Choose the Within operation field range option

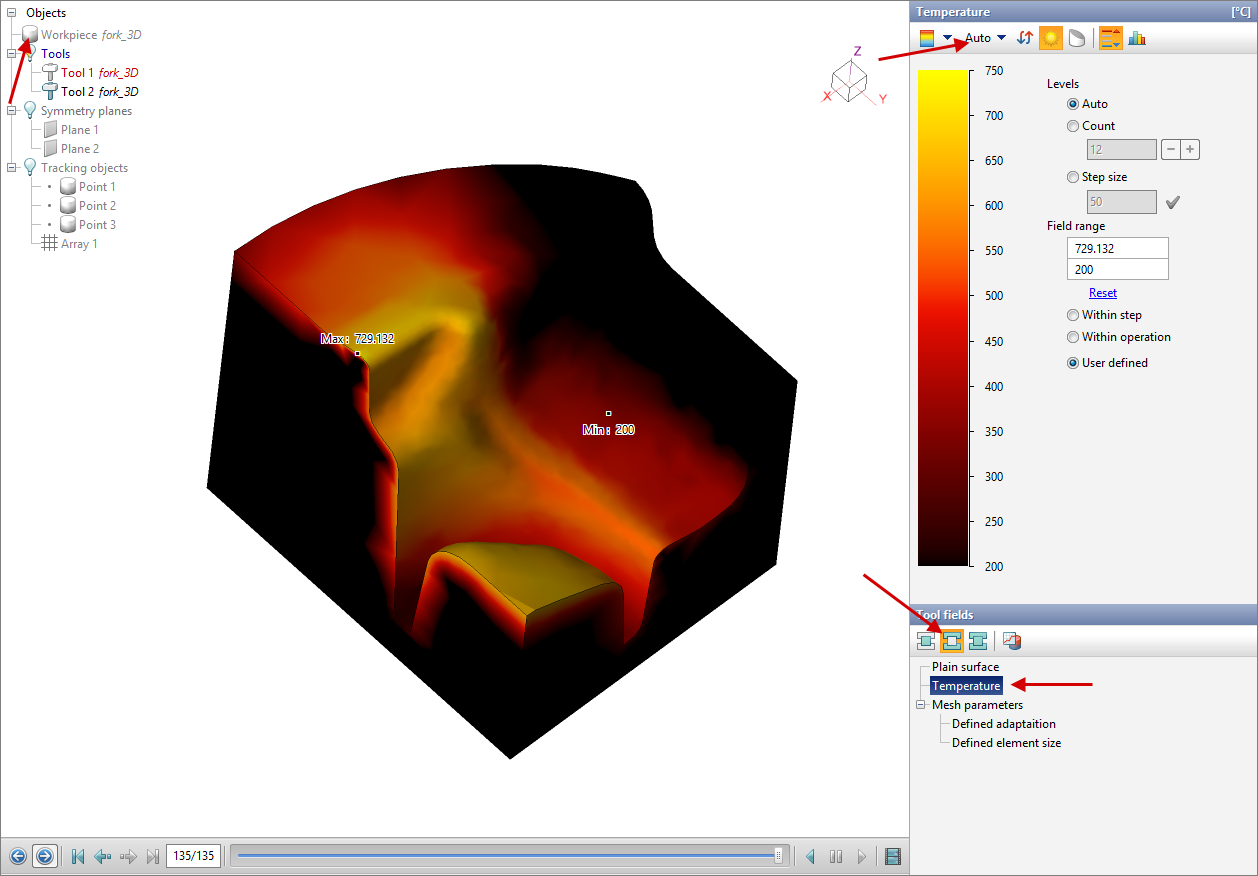(x=1073, y=337)
